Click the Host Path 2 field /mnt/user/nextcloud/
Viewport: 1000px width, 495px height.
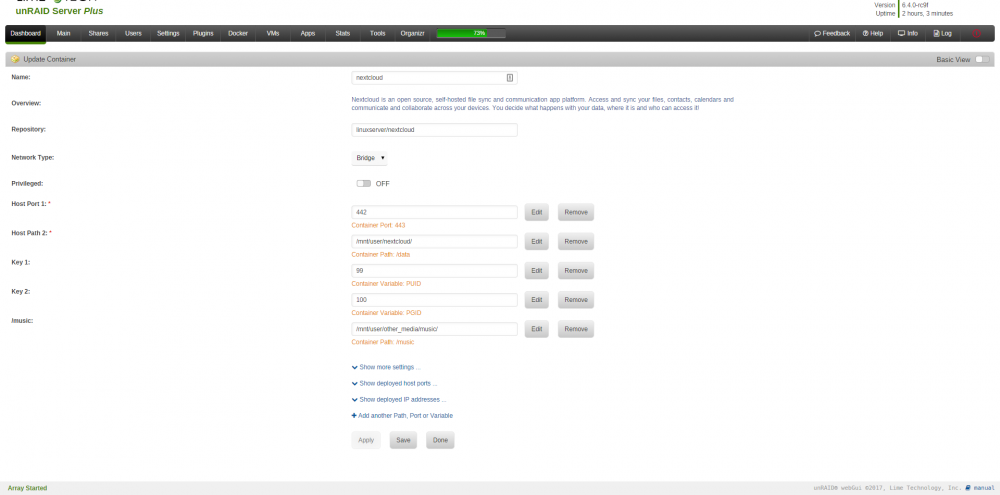coord(434,242)
